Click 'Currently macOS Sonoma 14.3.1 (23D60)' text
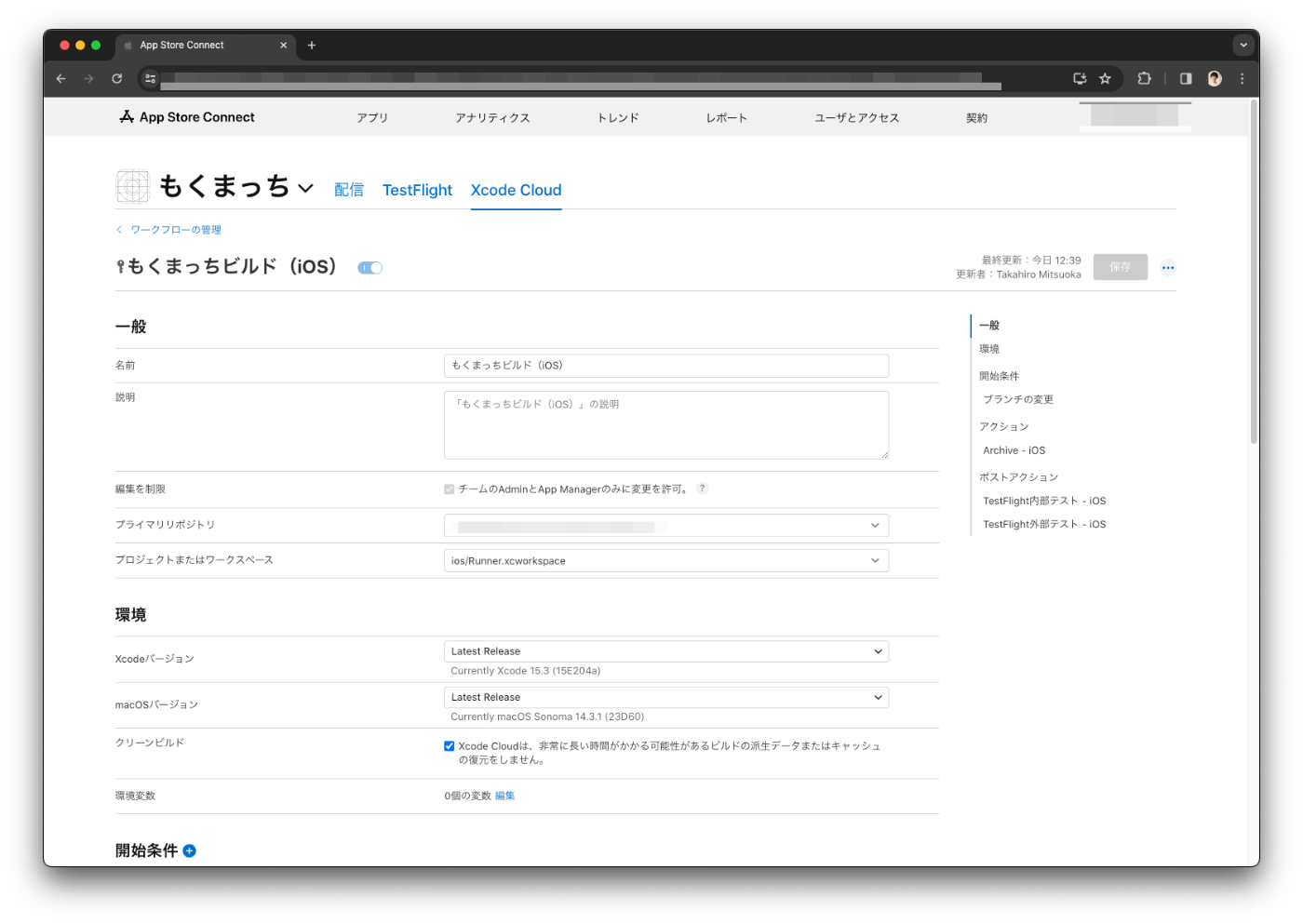 (547, 717)
